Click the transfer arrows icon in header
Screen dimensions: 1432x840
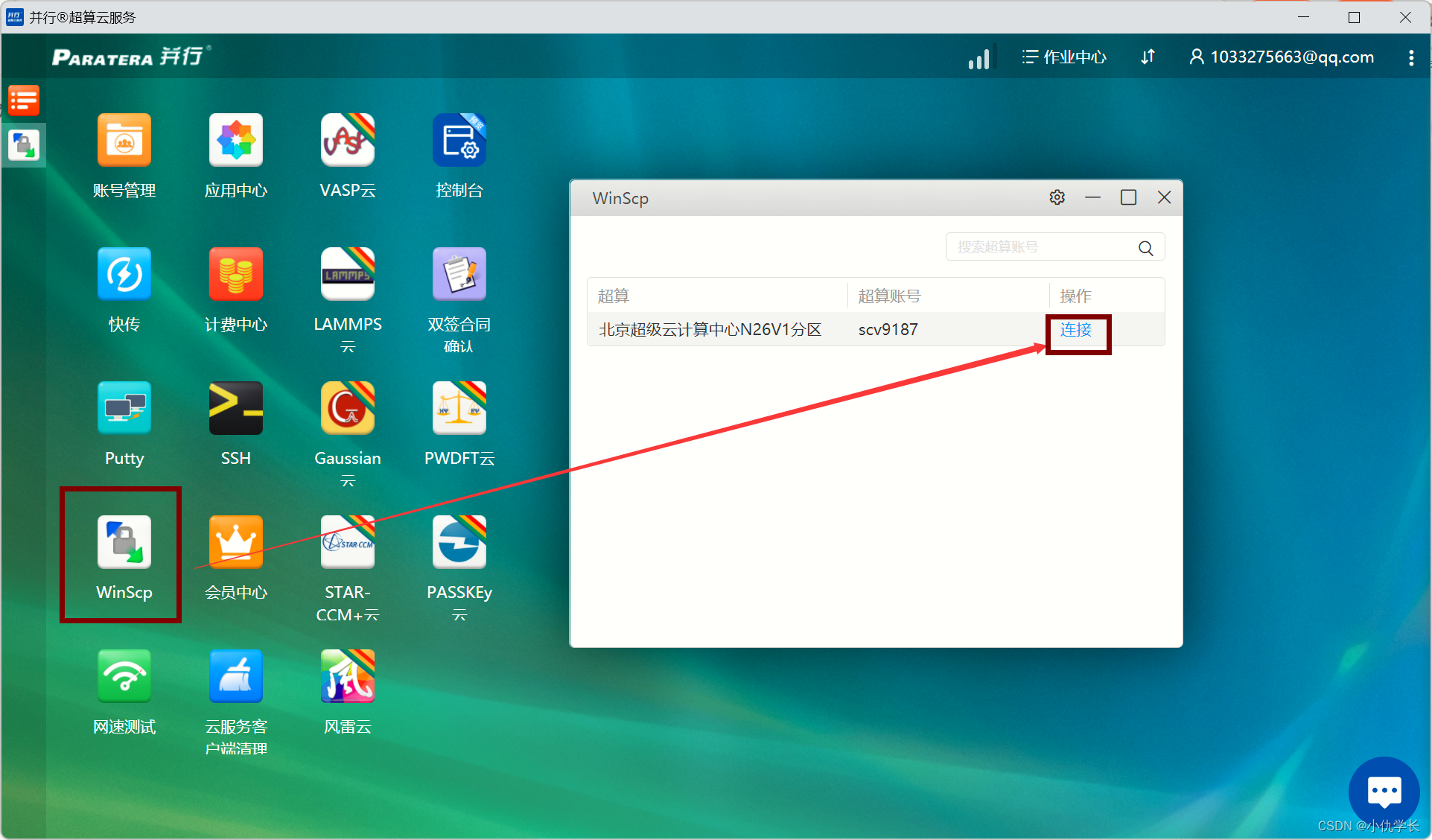click(x=1148, y=57)
